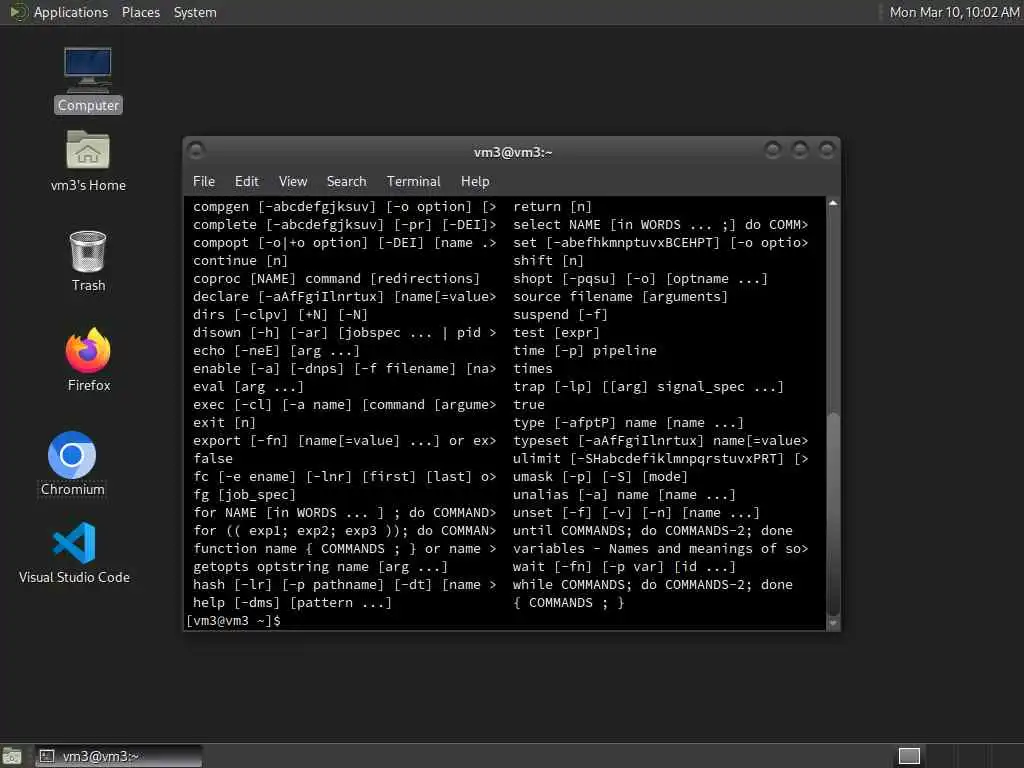
Task: Click the 'time [-p] pipeline' line
Action: tap(584, 350)
